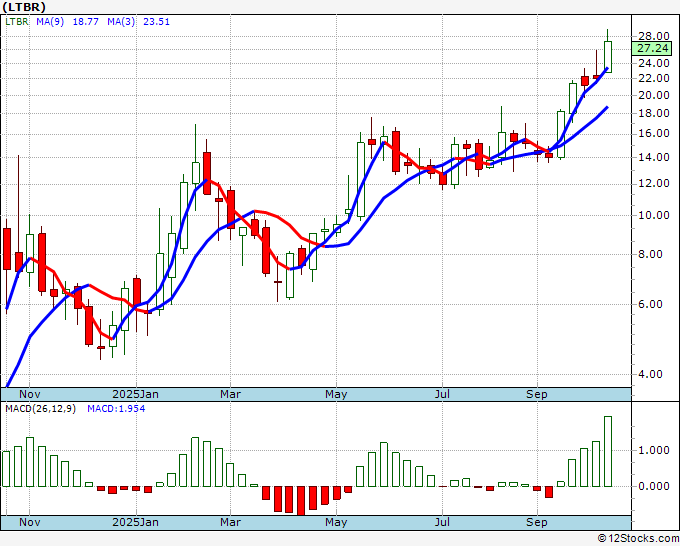Select the MA(9) legend label
The image size is (680, 546).
[x=50, y=21]
